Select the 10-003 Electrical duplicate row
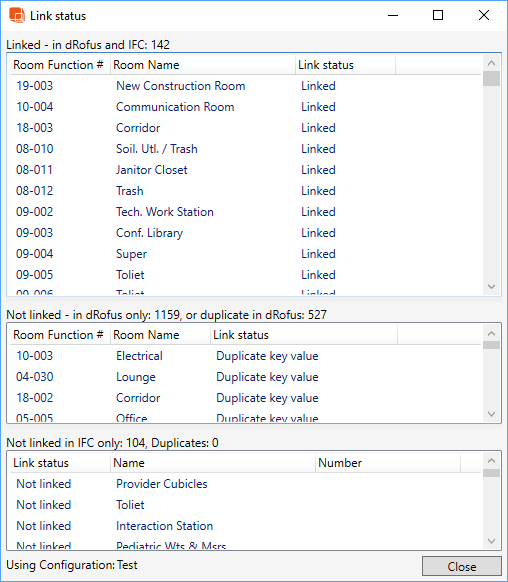Image resolution: width=508 pixels, height=582 pixels. pos(246,356)
